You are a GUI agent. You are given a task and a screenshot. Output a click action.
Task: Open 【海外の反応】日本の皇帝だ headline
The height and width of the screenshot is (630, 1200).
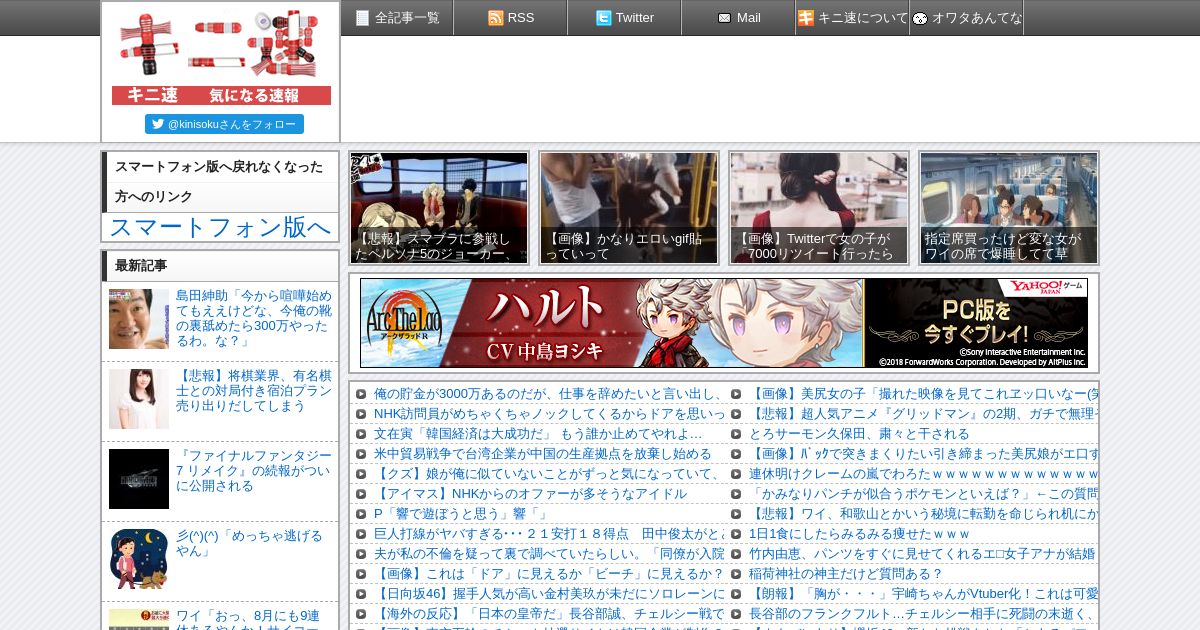549,614
